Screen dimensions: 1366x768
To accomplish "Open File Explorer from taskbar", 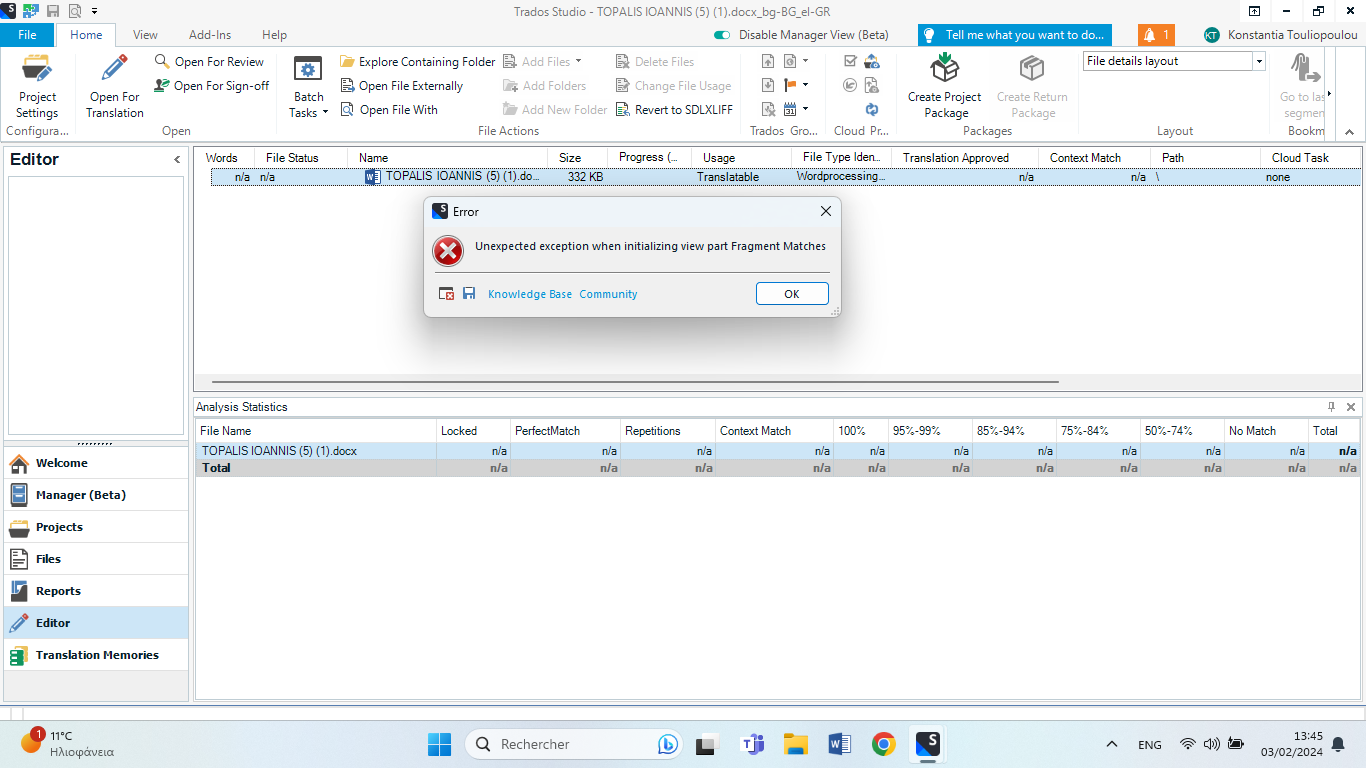I will (x=795, y=744).
